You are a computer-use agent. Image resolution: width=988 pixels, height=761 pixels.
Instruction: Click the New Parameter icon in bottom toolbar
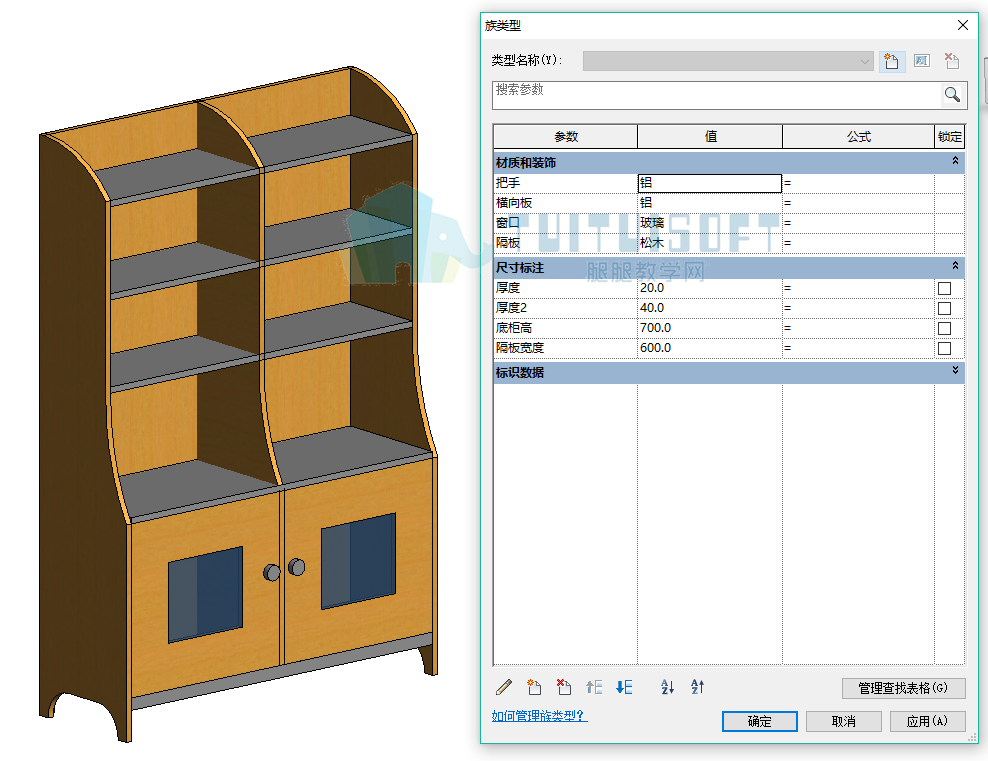coord(534,687)
